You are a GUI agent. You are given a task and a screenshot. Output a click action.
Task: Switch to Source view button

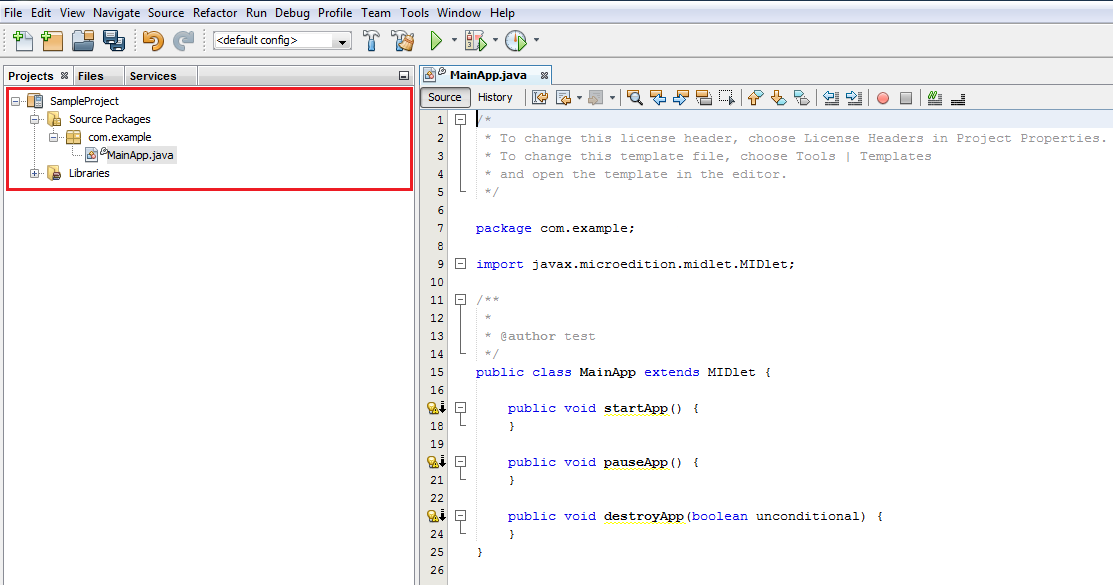tap(444, 97)
